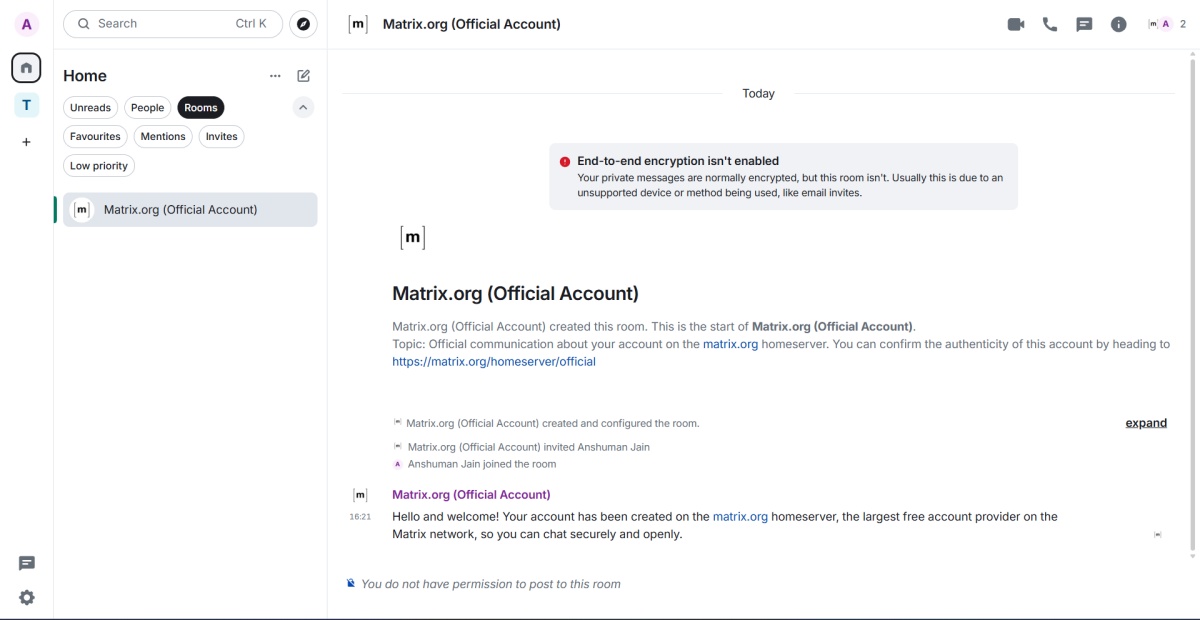Disable the active Rooms filter
The height and width of the screenshot is (620, 1200).
tap(200, 107)
